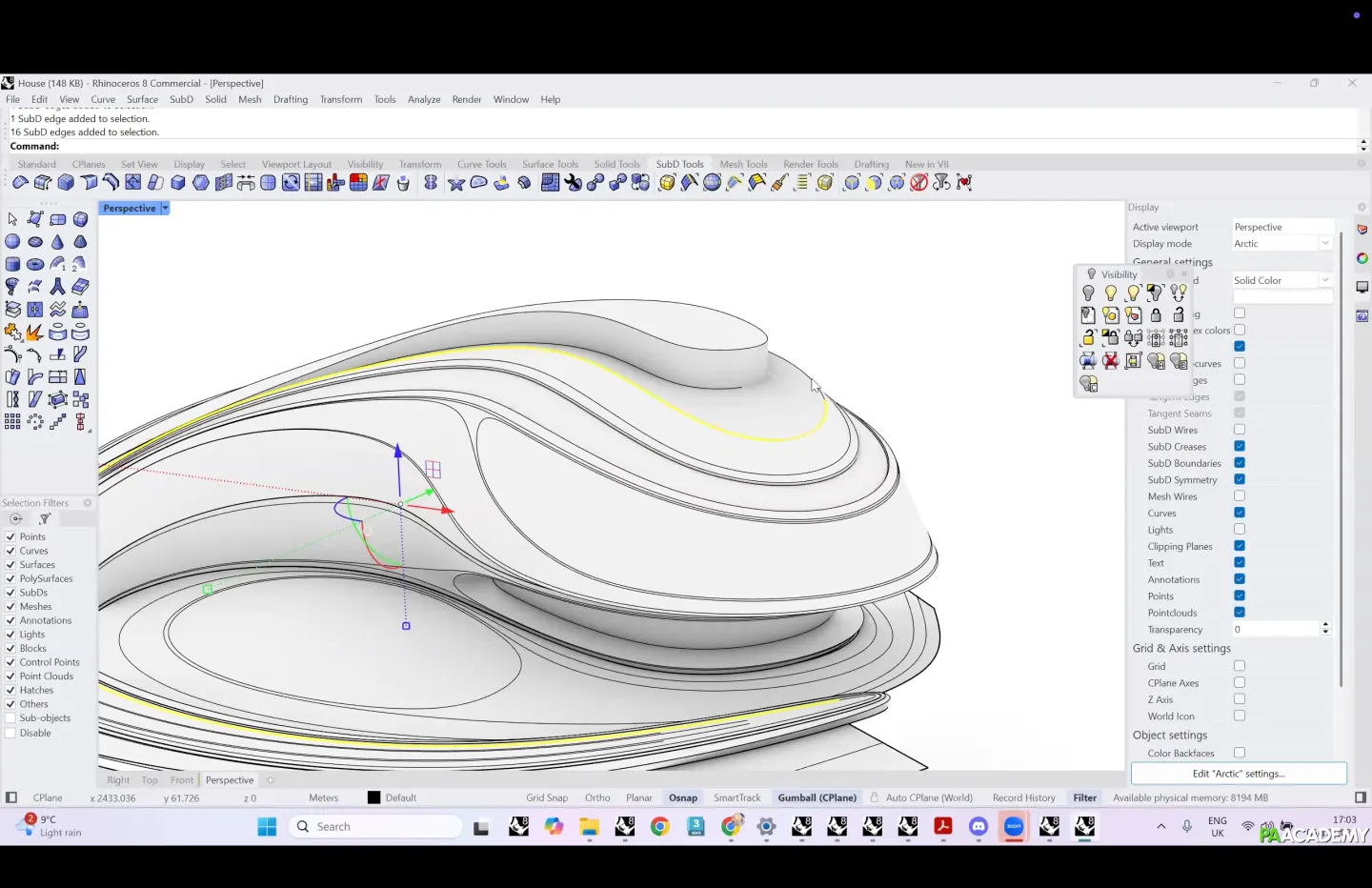The width and height of the screenshot is (1372, 888).
Task: Open the SubD menu in menu bar
Action: (181, 99)
